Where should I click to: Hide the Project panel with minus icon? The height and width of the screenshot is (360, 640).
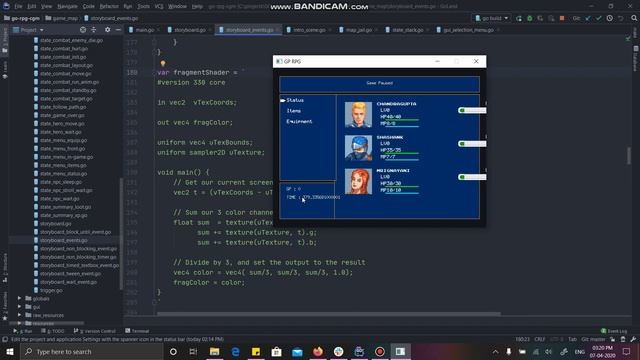118,30
